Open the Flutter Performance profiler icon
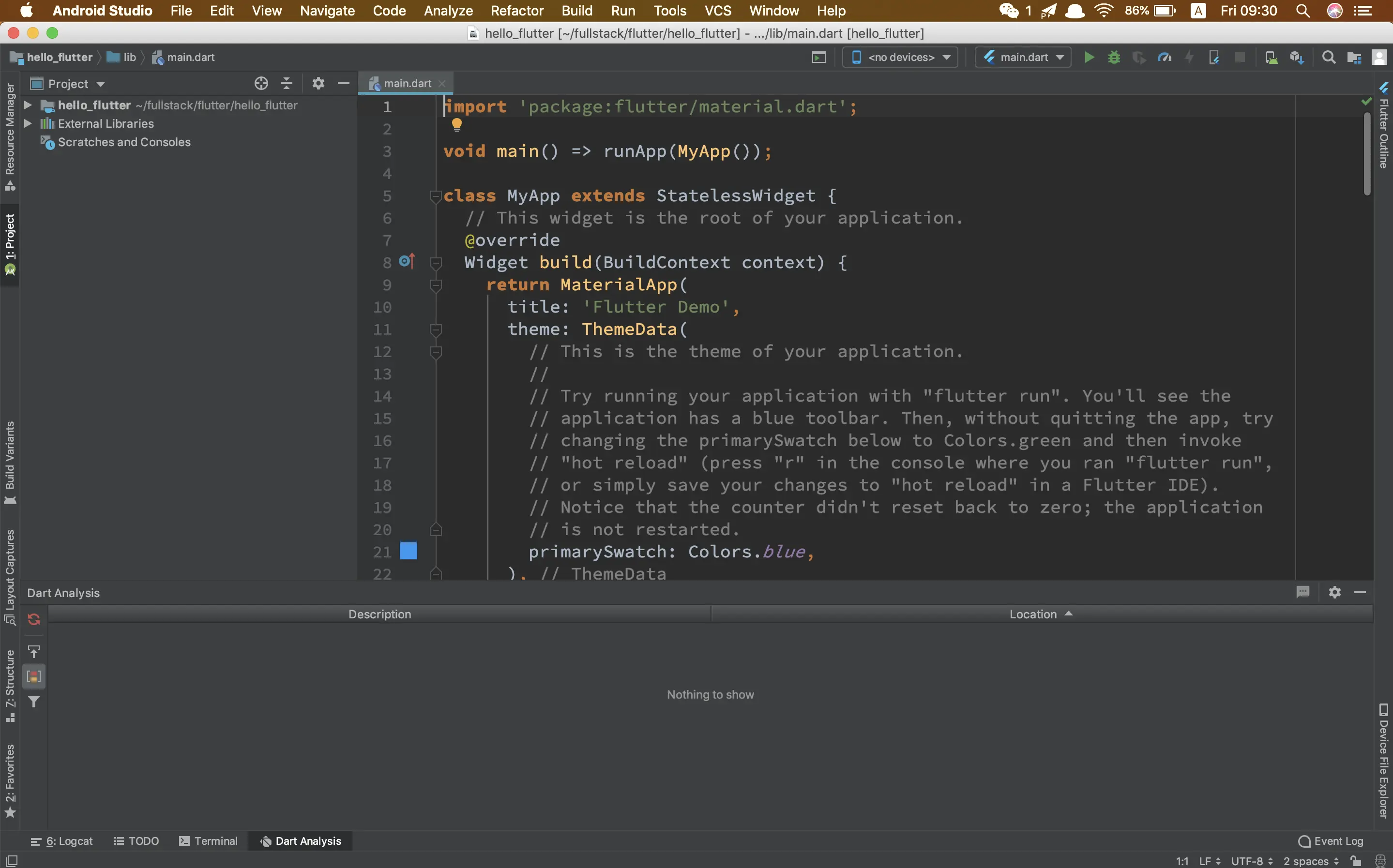 point(1165,58)
